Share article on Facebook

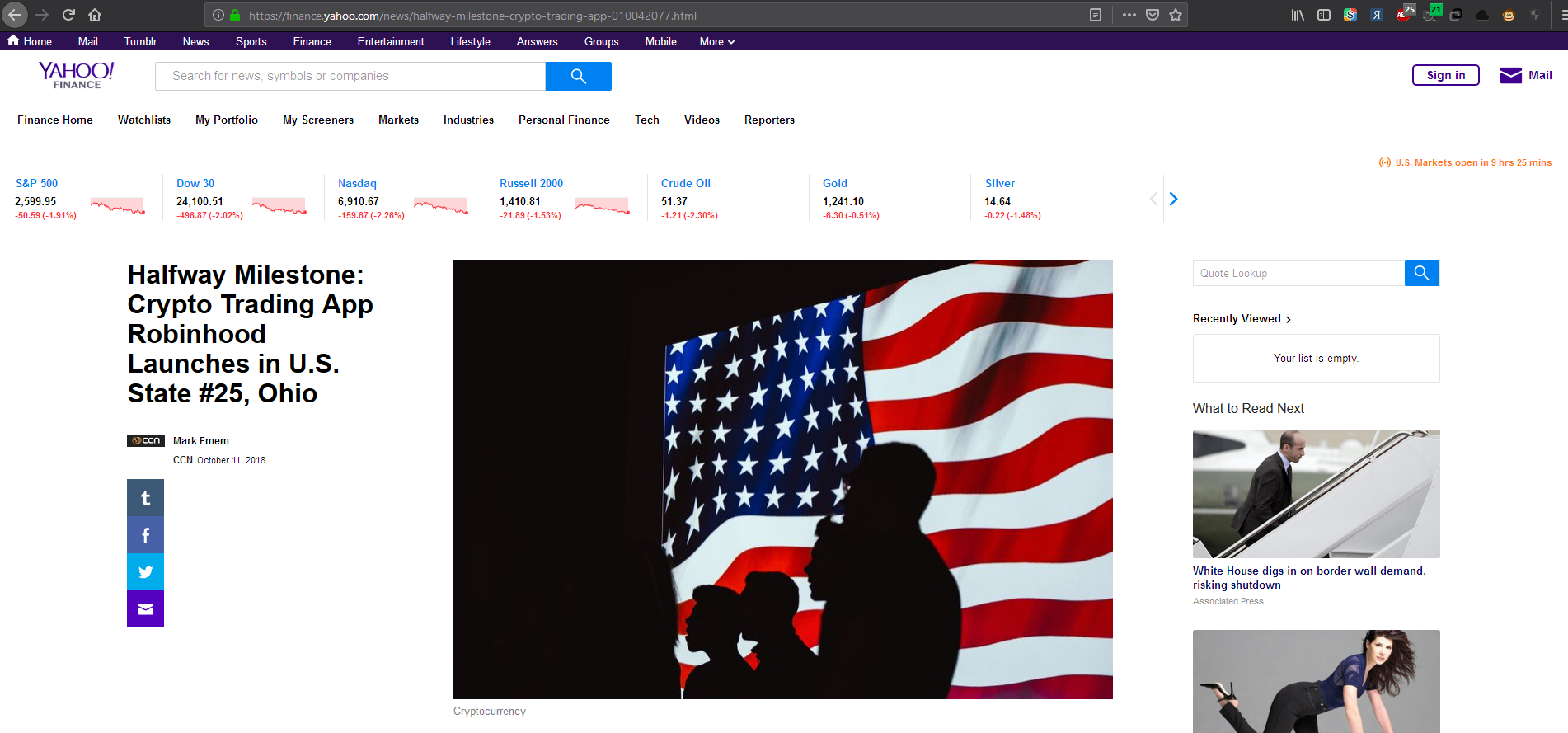point(145,535)
